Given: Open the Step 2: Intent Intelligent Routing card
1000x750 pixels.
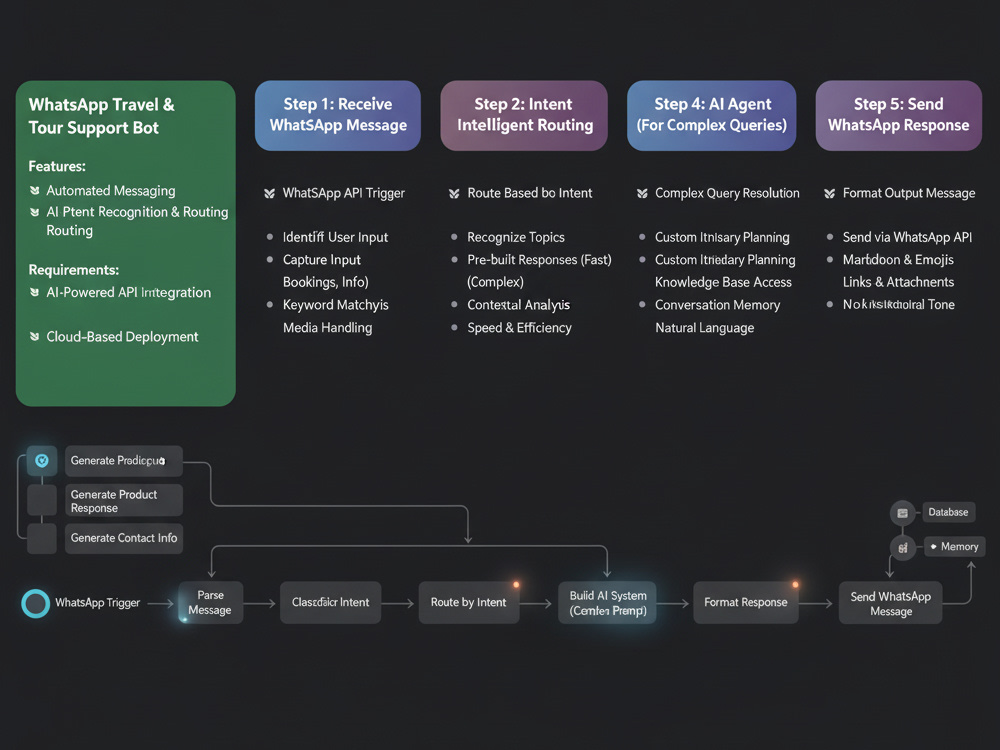Looking at the screenshot, I should click(x=524, y=115).
